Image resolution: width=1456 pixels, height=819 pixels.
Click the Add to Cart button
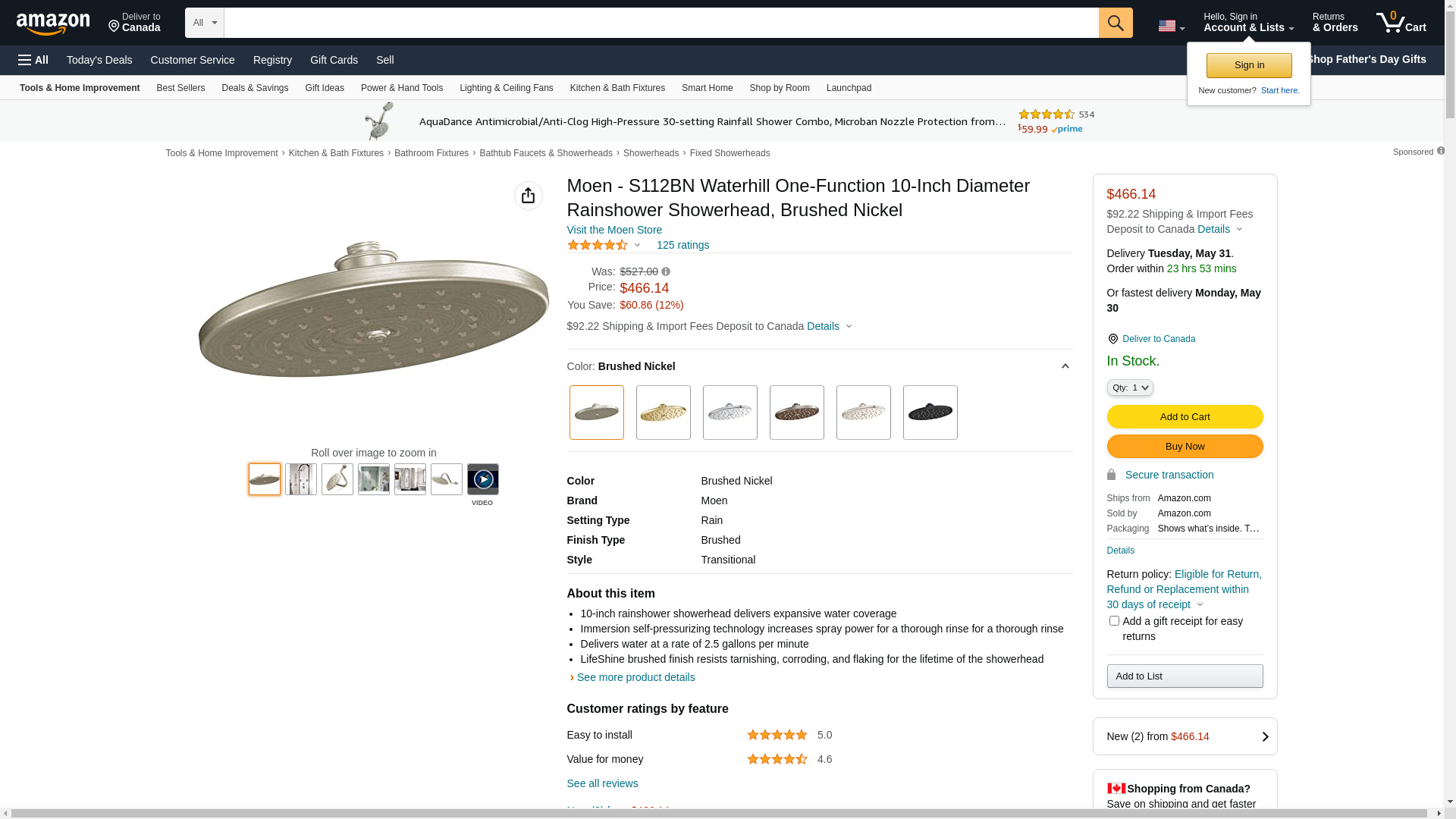[x=1185, y=416]
